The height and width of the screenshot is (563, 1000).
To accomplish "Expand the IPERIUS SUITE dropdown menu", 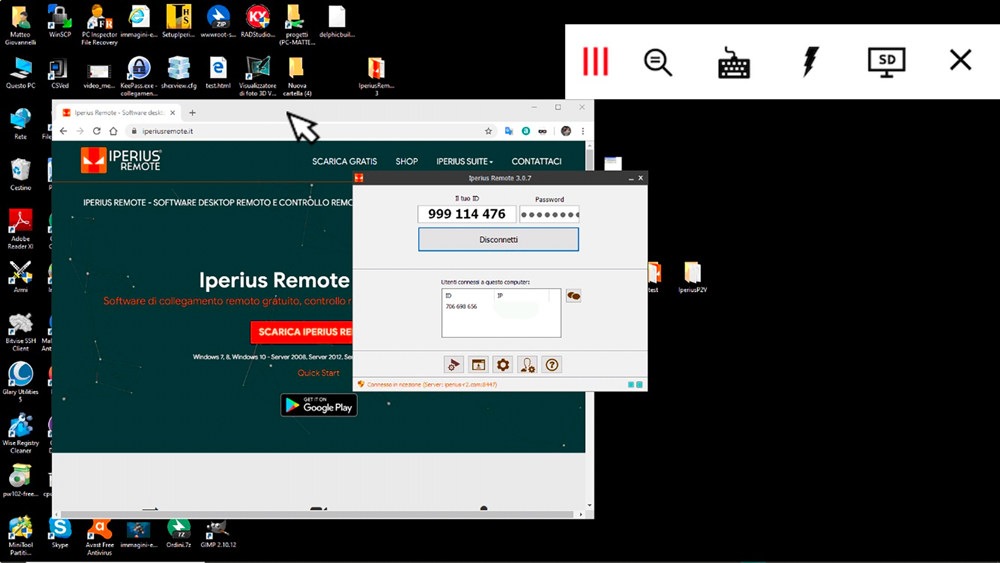I will click(464, 161).
